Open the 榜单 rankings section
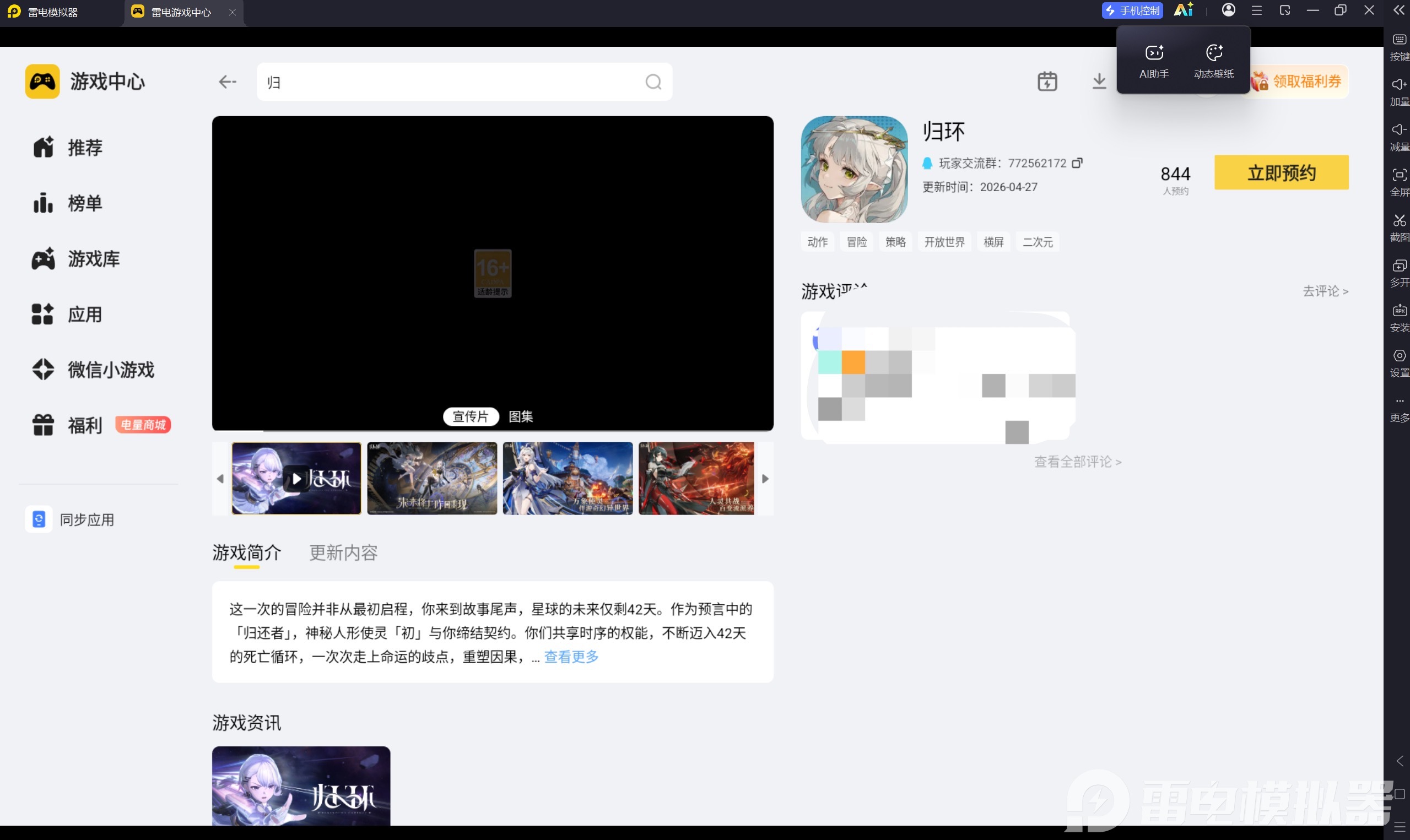The width and height of the screenshot is (1410, 840). pos(68,203)
